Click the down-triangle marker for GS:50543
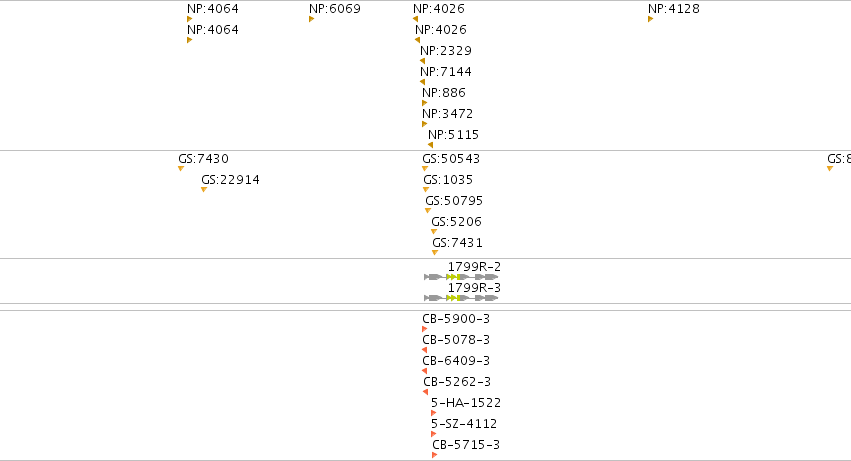The height and width of the screenshot is (461, 851). click(425, 168)
